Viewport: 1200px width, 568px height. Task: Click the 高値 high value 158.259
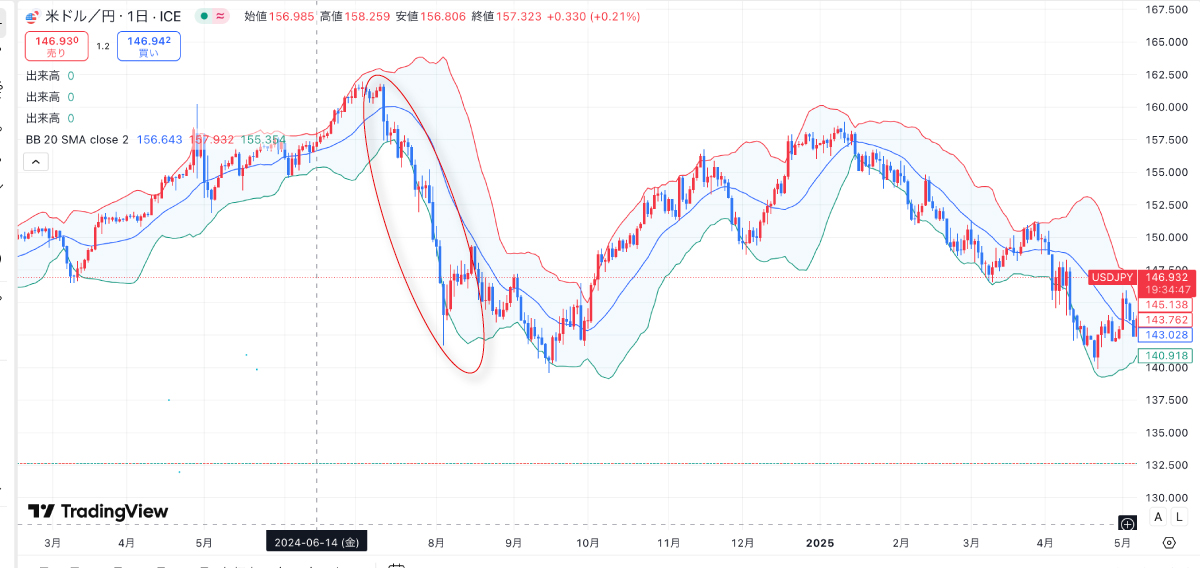point(366,16)
